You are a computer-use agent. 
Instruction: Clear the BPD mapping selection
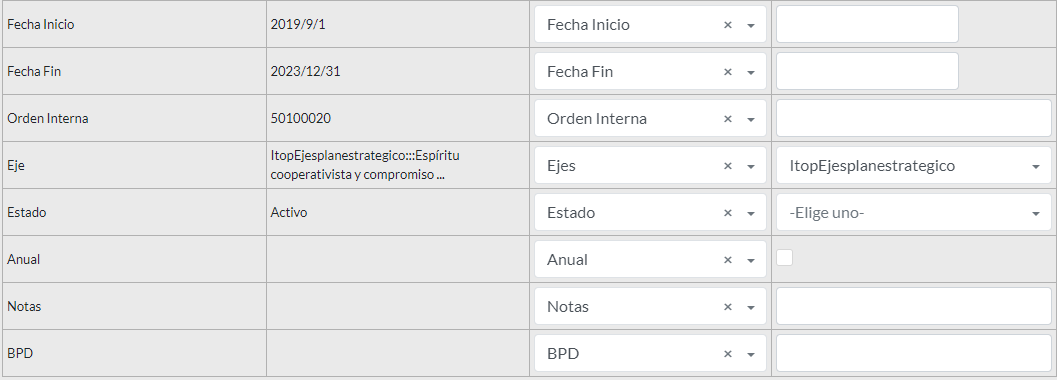click(727, 354)
